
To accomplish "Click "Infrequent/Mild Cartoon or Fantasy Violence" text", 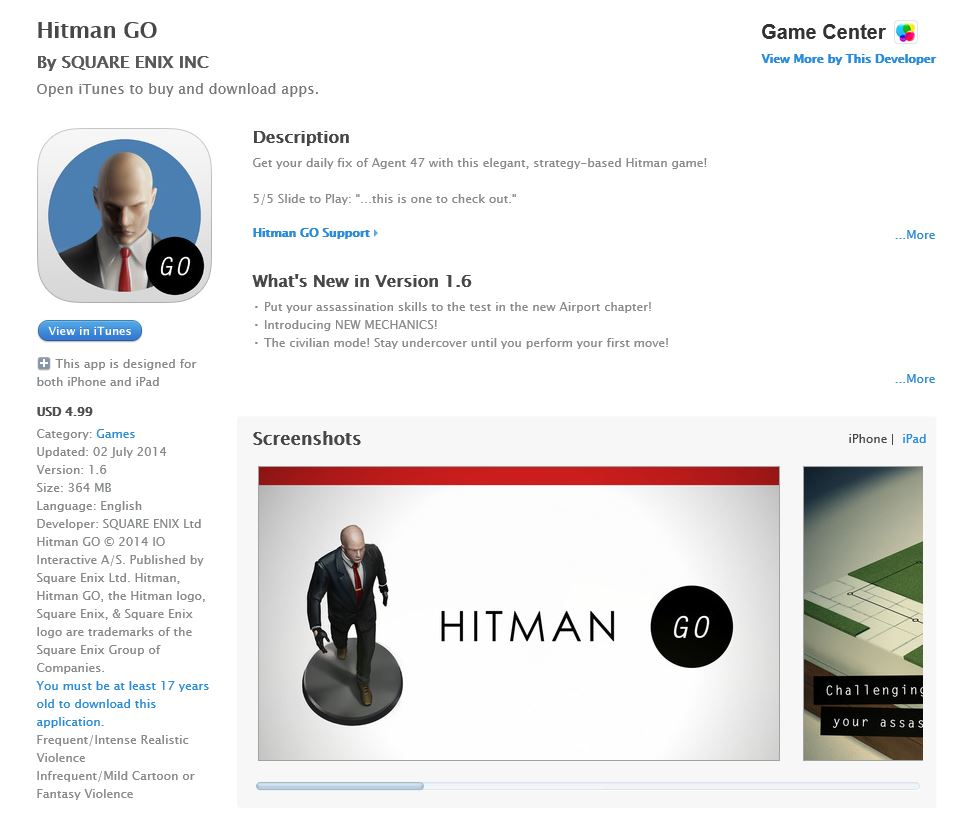I will click(115, 785).
